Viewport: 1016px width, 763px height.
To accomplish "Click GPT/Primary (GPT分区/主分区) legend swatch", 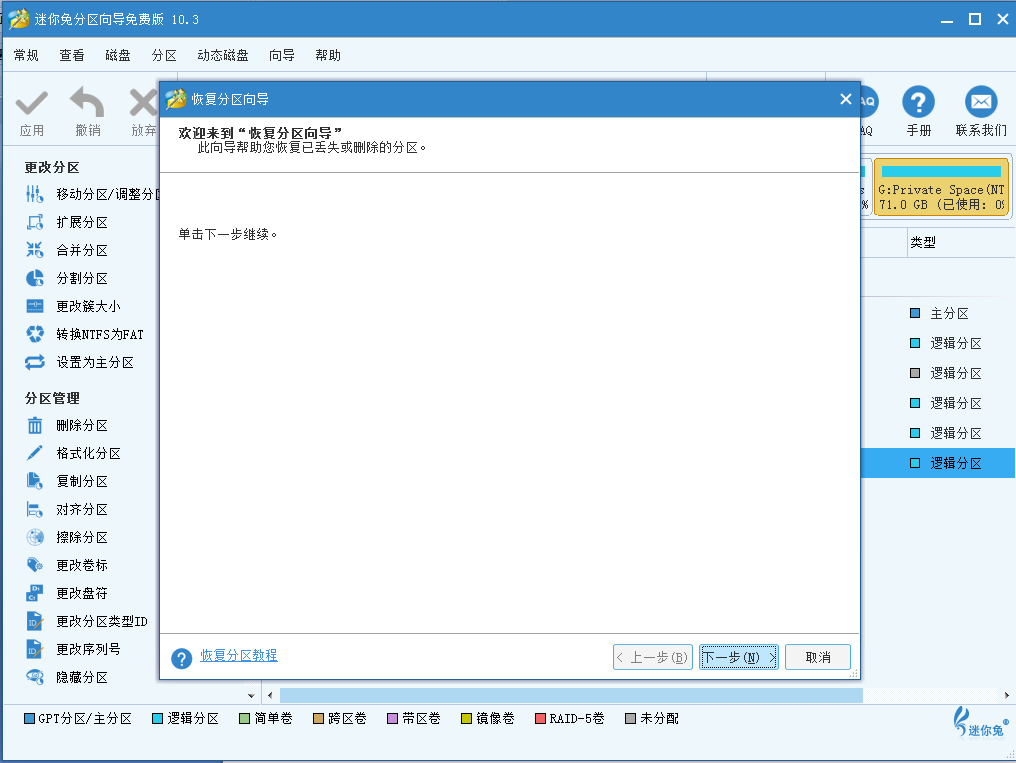I will click(29, 718).
